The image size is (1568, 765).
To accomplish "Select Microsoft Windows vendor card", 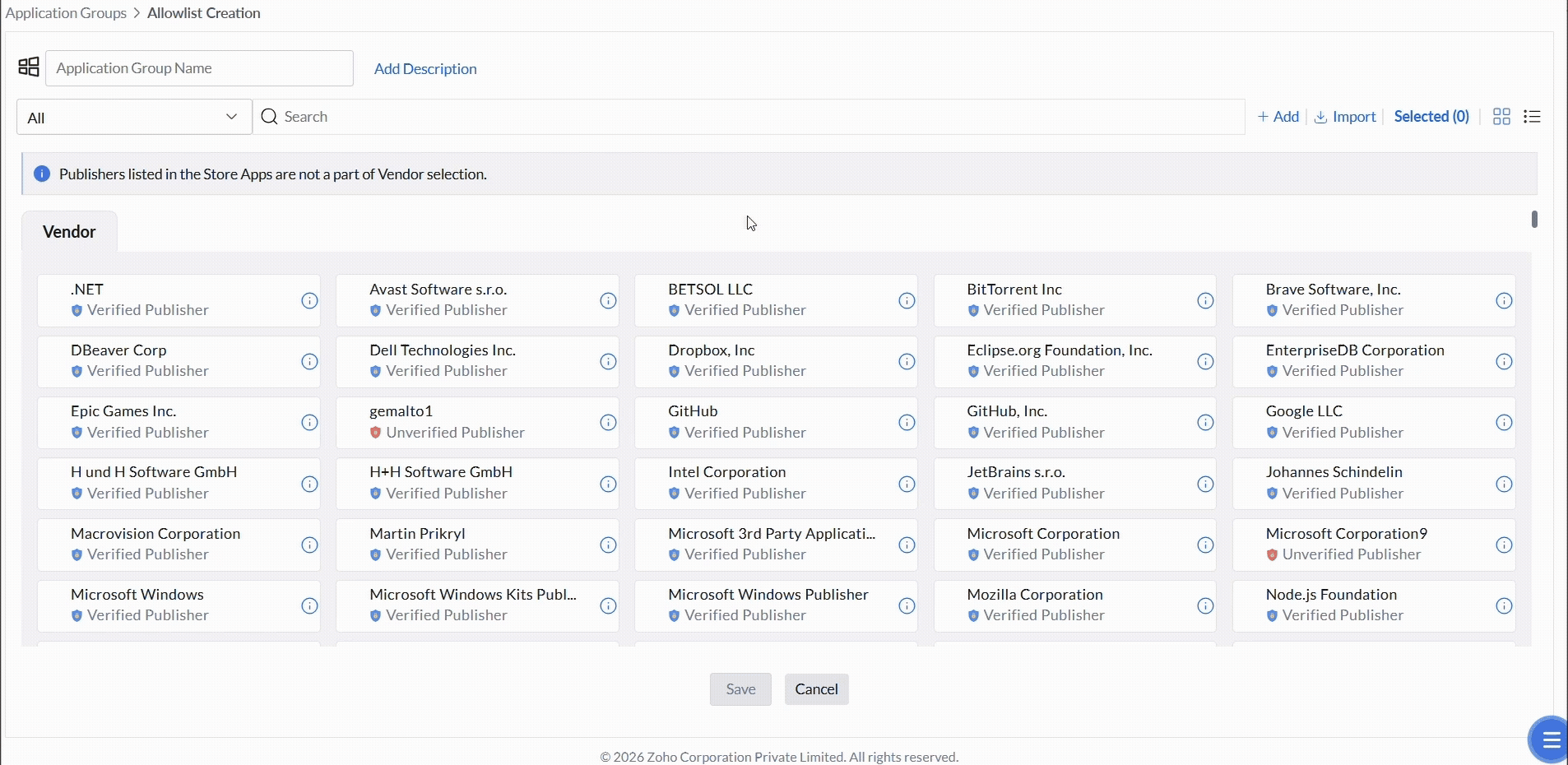I will point(179,605).
